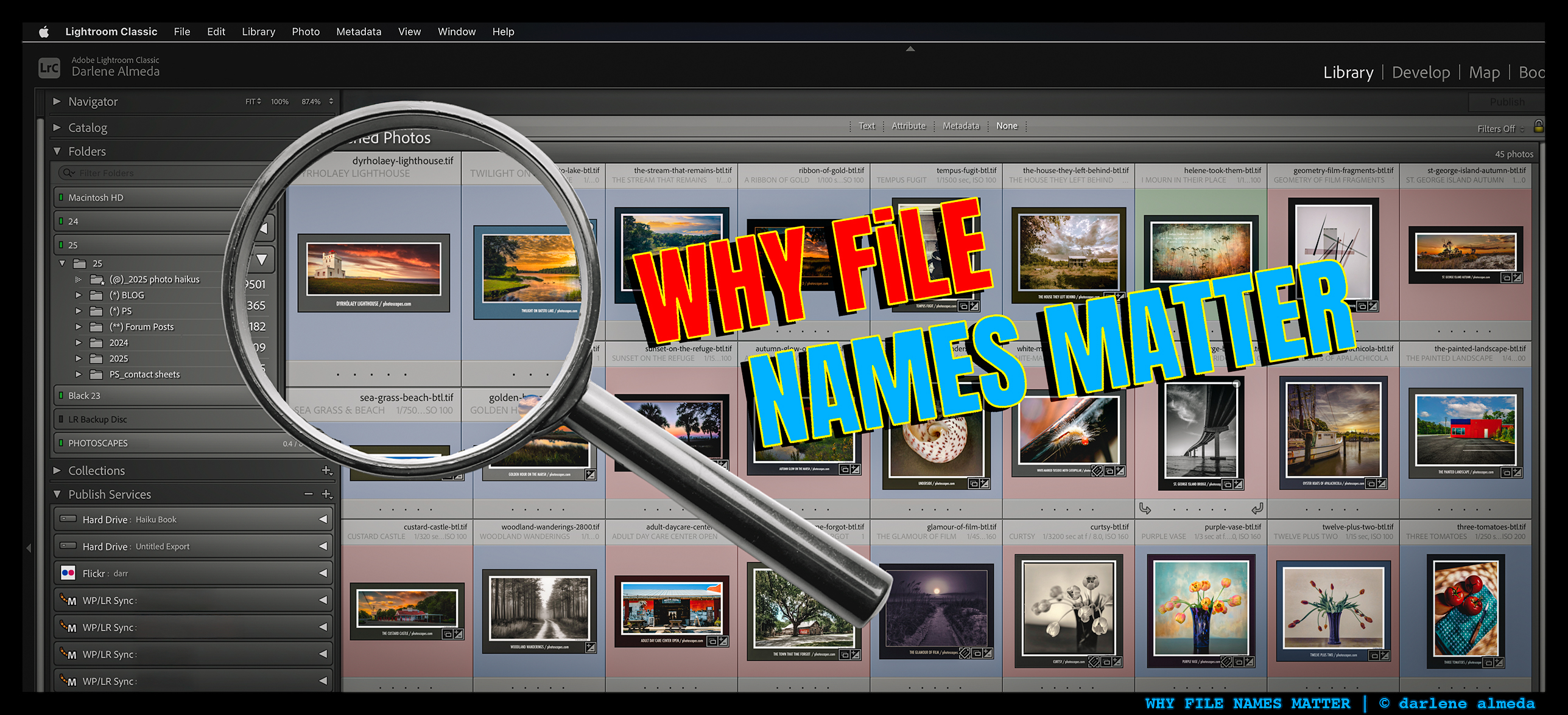The width and height of the screenshot is (1568, 715).
Task: Select the Metadata filter button
Action: point(961,126)
